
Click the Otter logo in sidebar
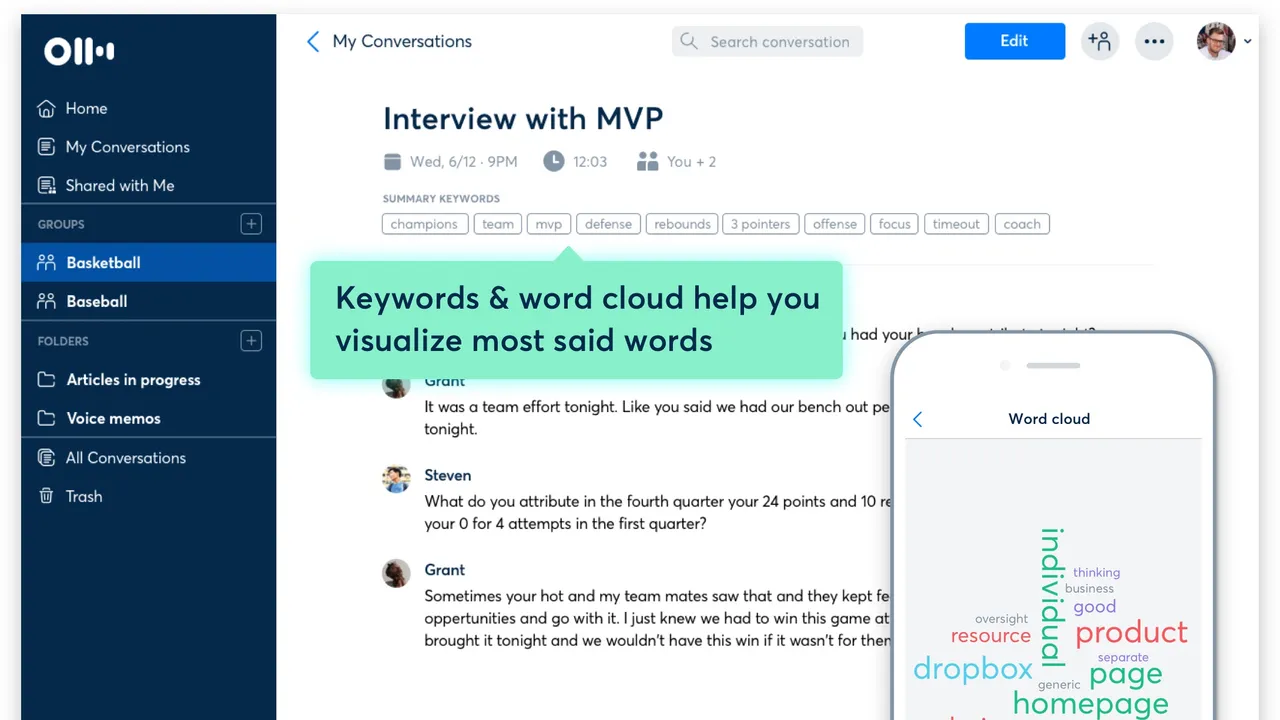tap(79, 51)
